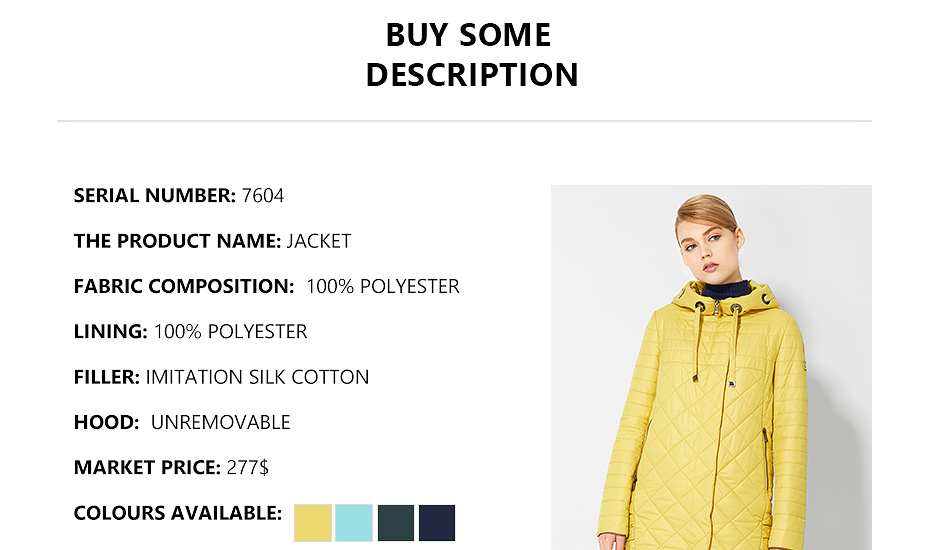Click the hood value UNREMOVABLE
The image size is (930, 550).
point(220,422)
